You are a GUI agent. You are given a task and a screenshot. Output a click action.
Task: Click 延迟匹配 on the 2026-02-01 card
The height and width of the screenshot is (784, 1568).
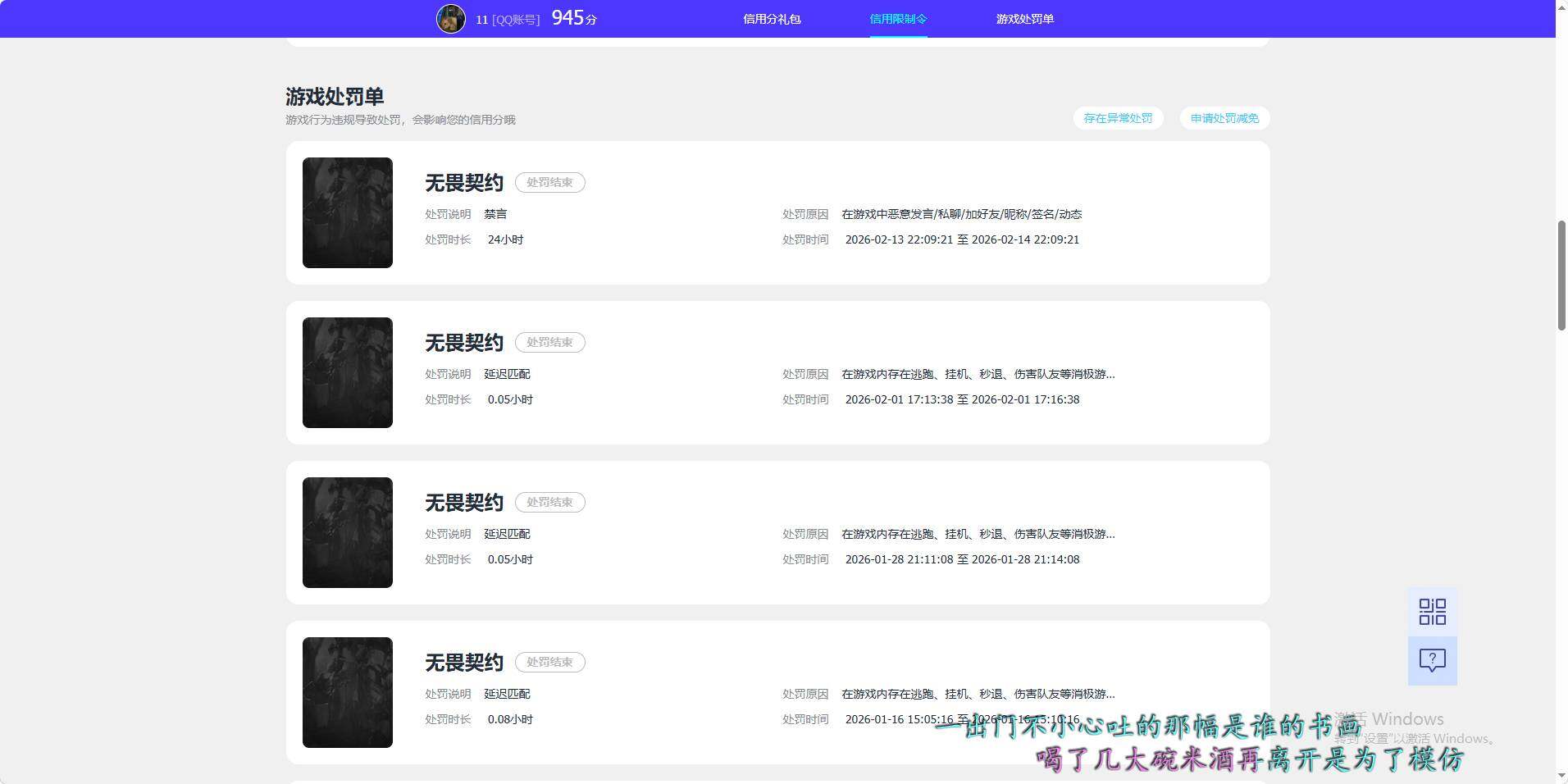coord(507,374)
